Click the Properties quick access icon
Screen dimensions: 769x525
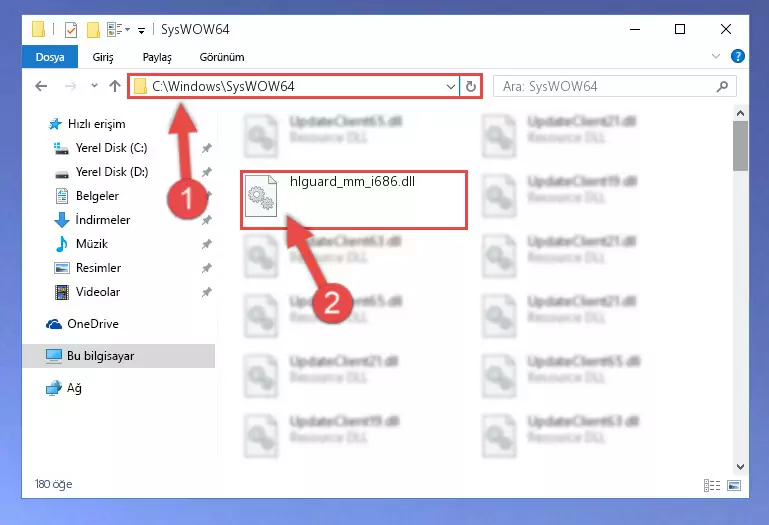point(71,30)
